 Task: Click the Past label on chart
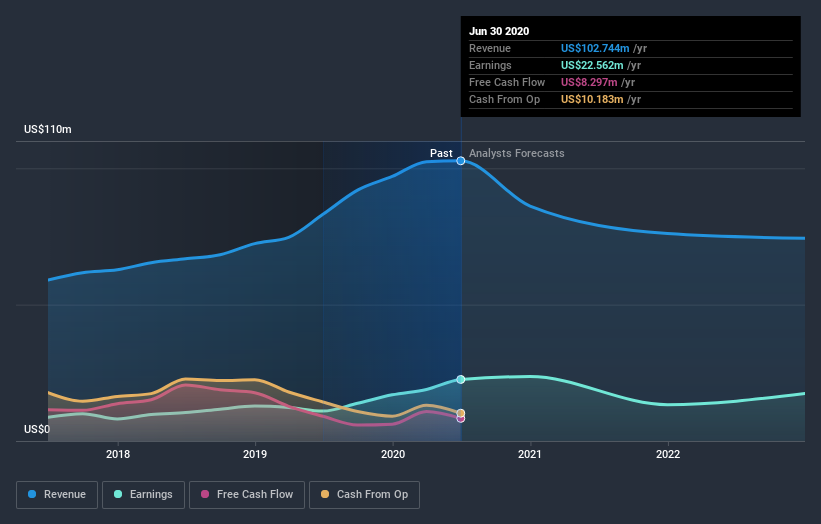tap(441, 153)
